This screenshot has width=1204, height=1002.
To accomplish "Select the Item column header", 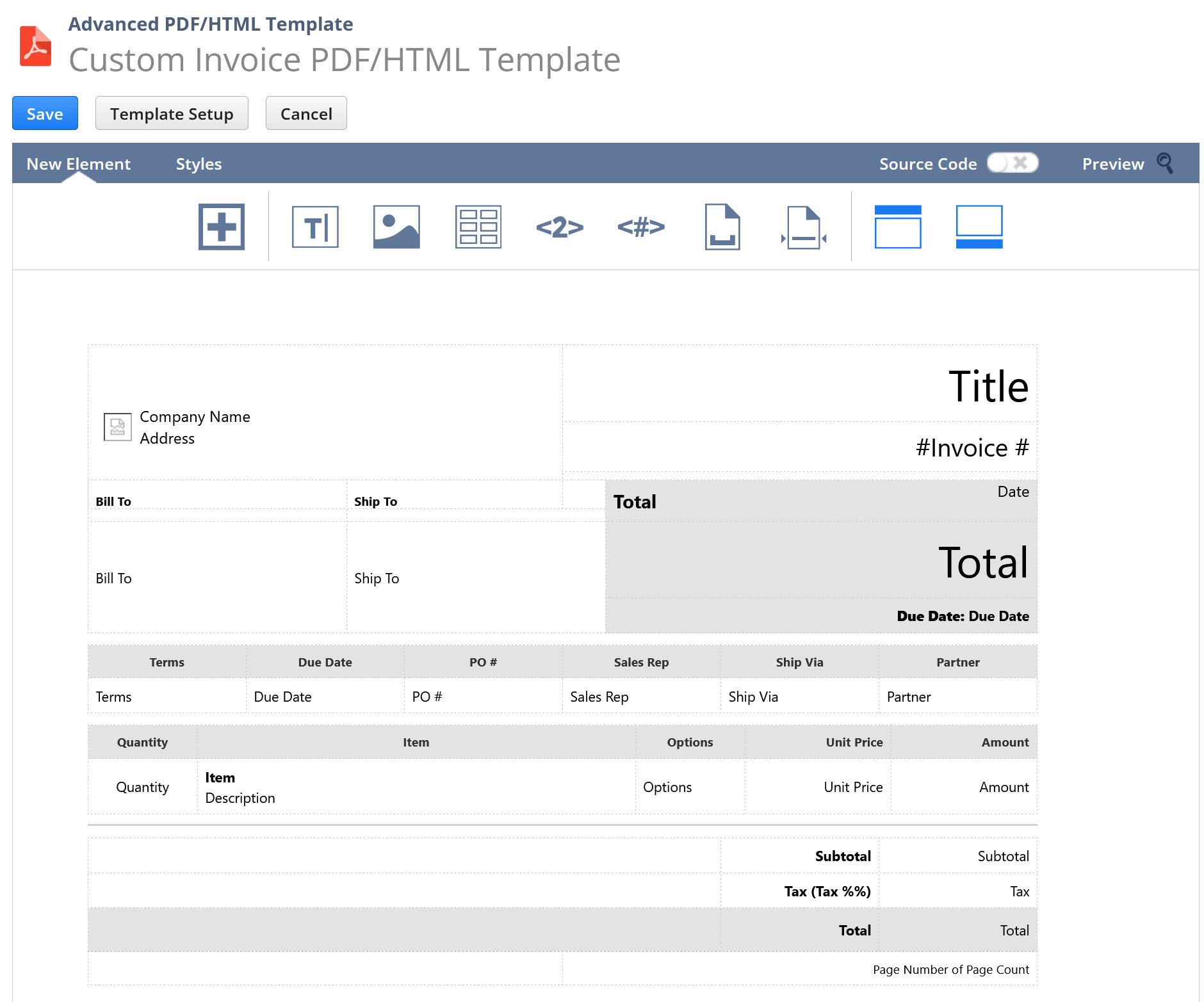I will click(416, 742).
